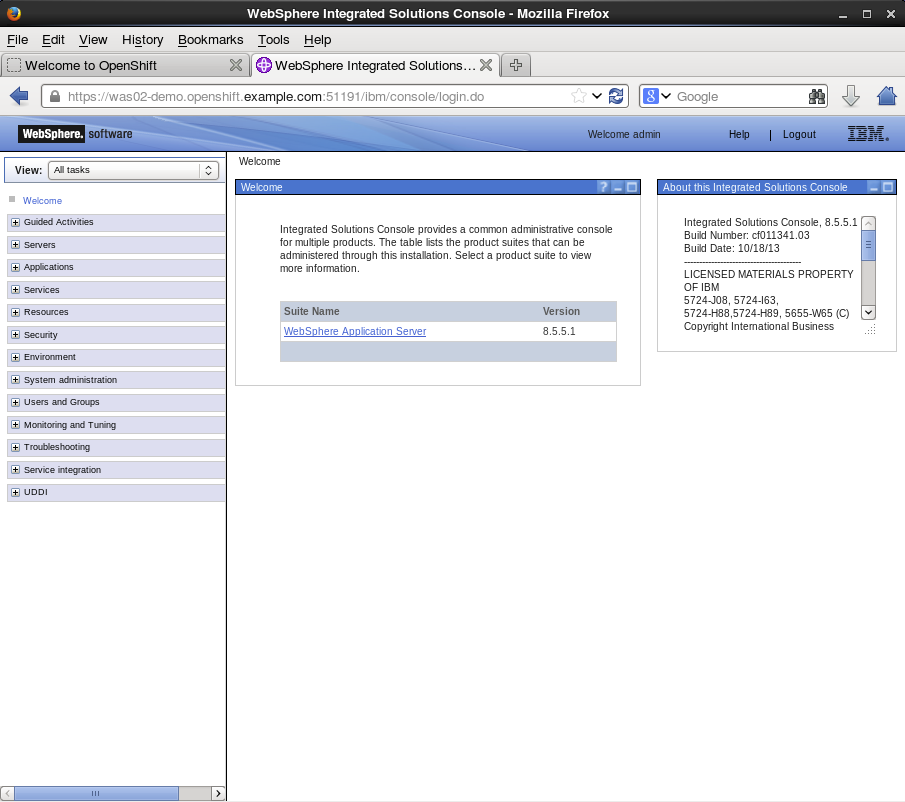Switch to the Welcome to OpenShift tab
Image resolution: width=905 pixels, height=802 pixels.
tap(124, 65)
